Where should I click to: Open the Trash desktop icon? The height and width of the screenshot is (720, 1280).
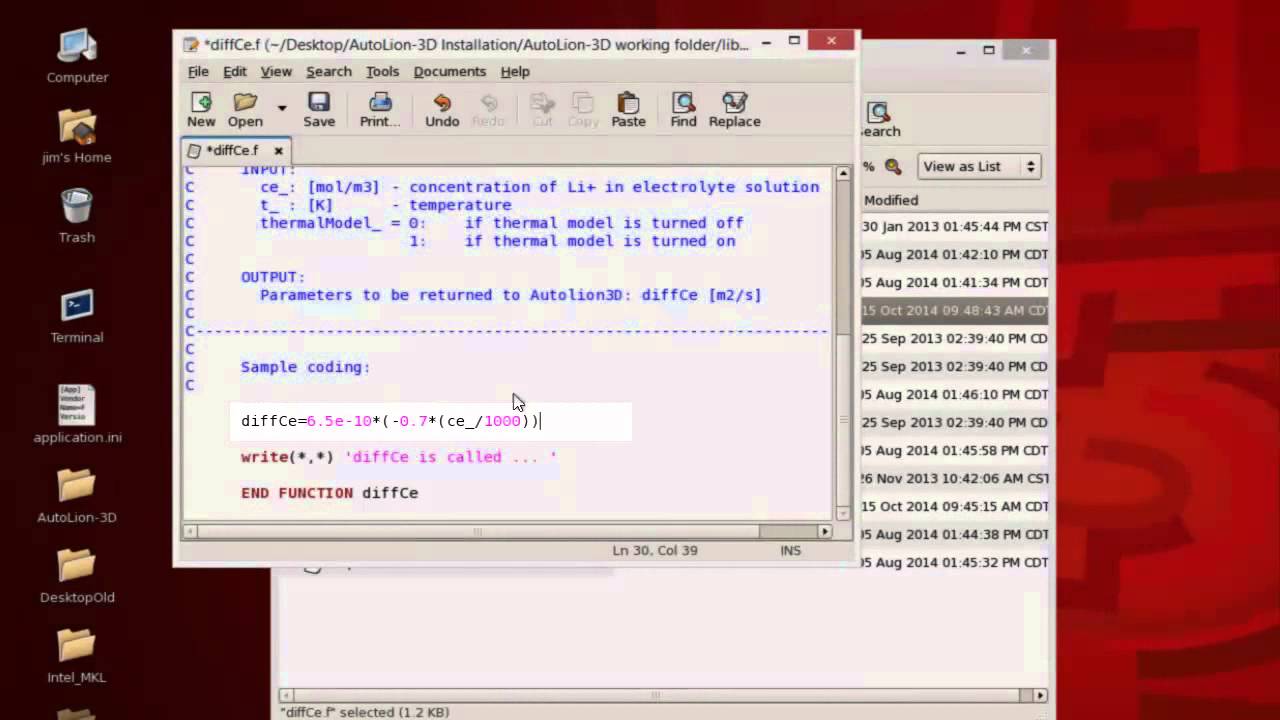77,217
